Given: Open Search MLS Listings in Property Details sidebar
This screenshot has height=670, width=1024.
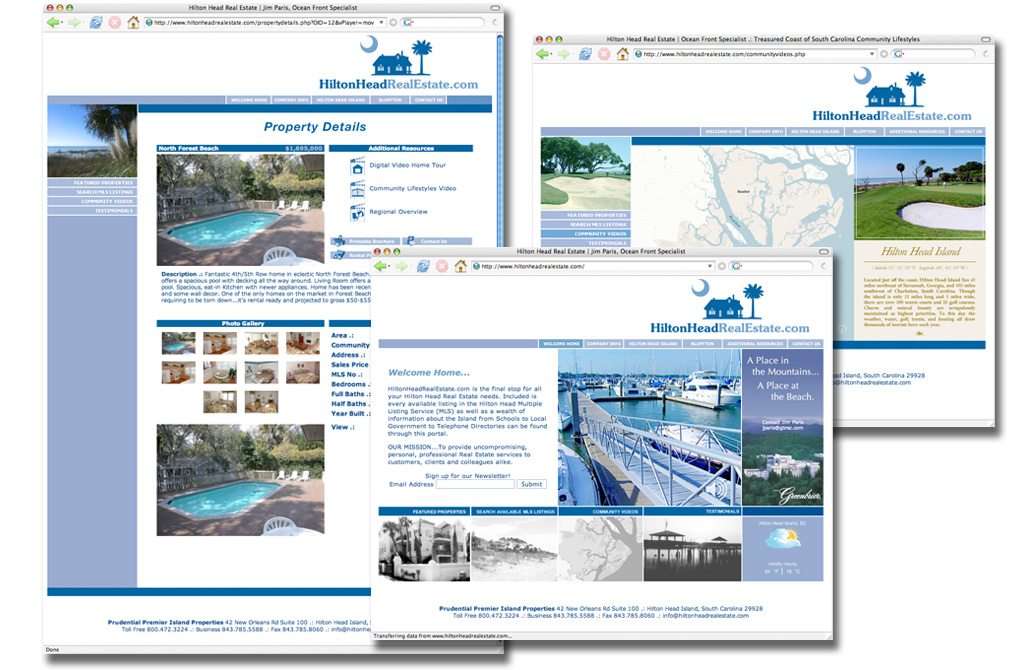Looking at the screenshot, I should tap(92, 192).
